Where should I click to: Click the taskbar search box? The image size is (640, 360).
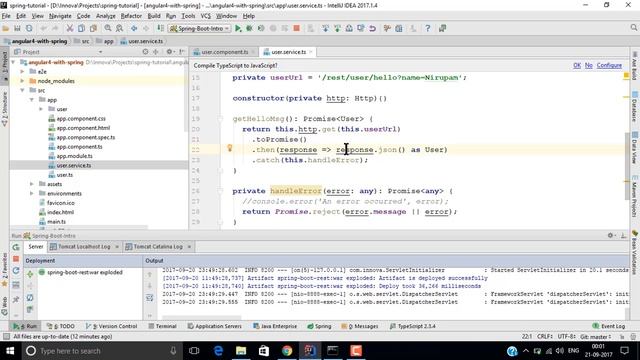pos(101,351)
